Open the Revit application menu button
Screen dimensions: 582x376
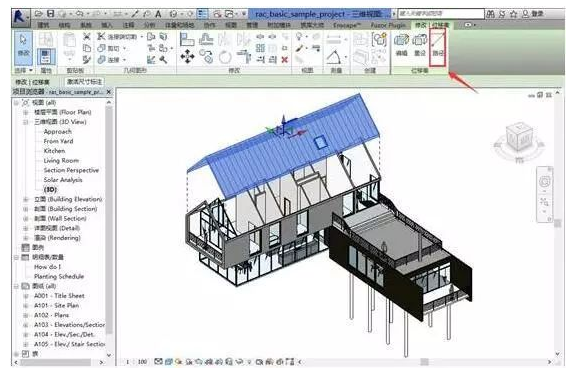point(20,18)
